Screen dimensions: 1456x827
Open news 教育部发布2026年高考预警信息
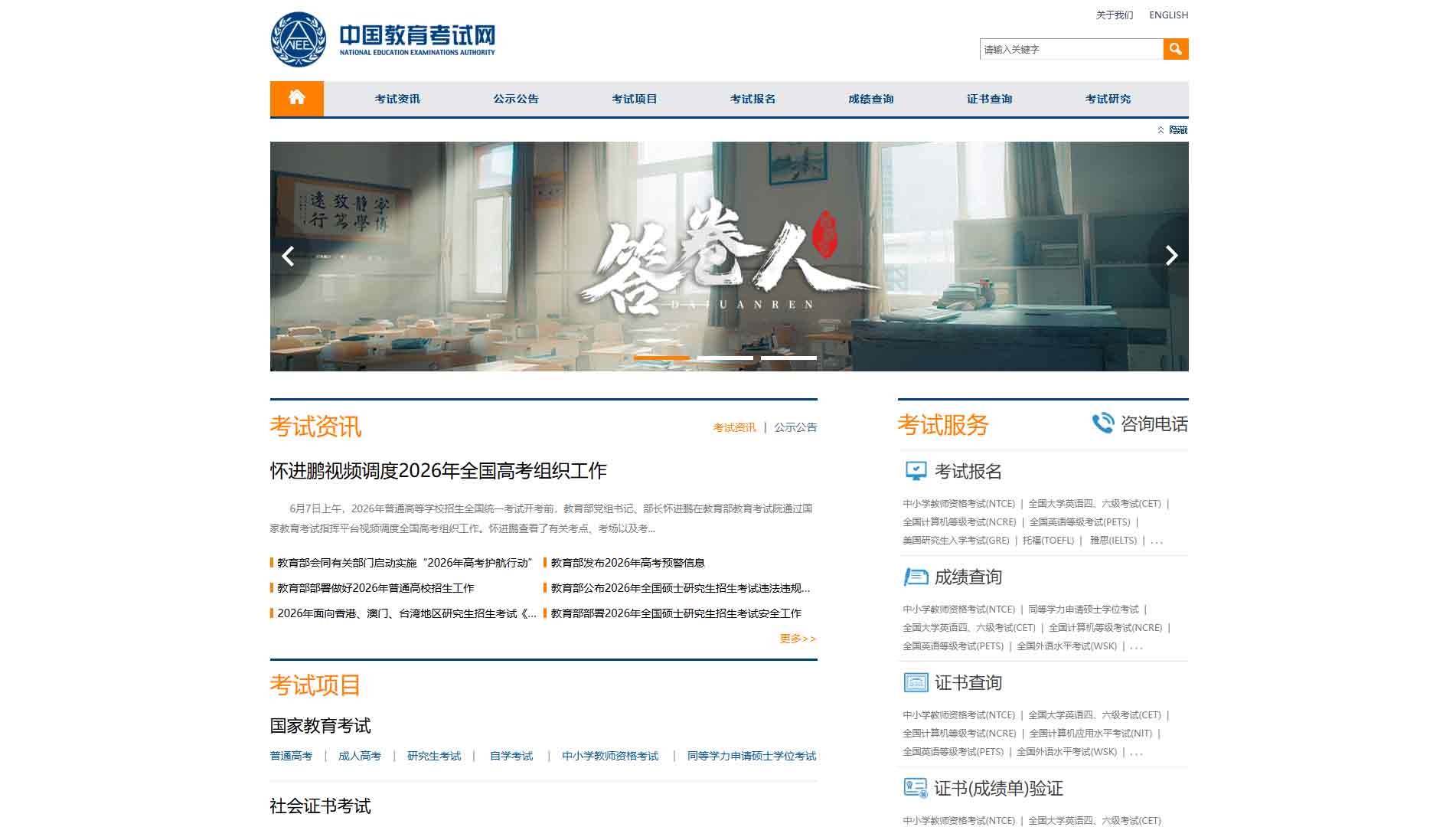click(628, 563)
